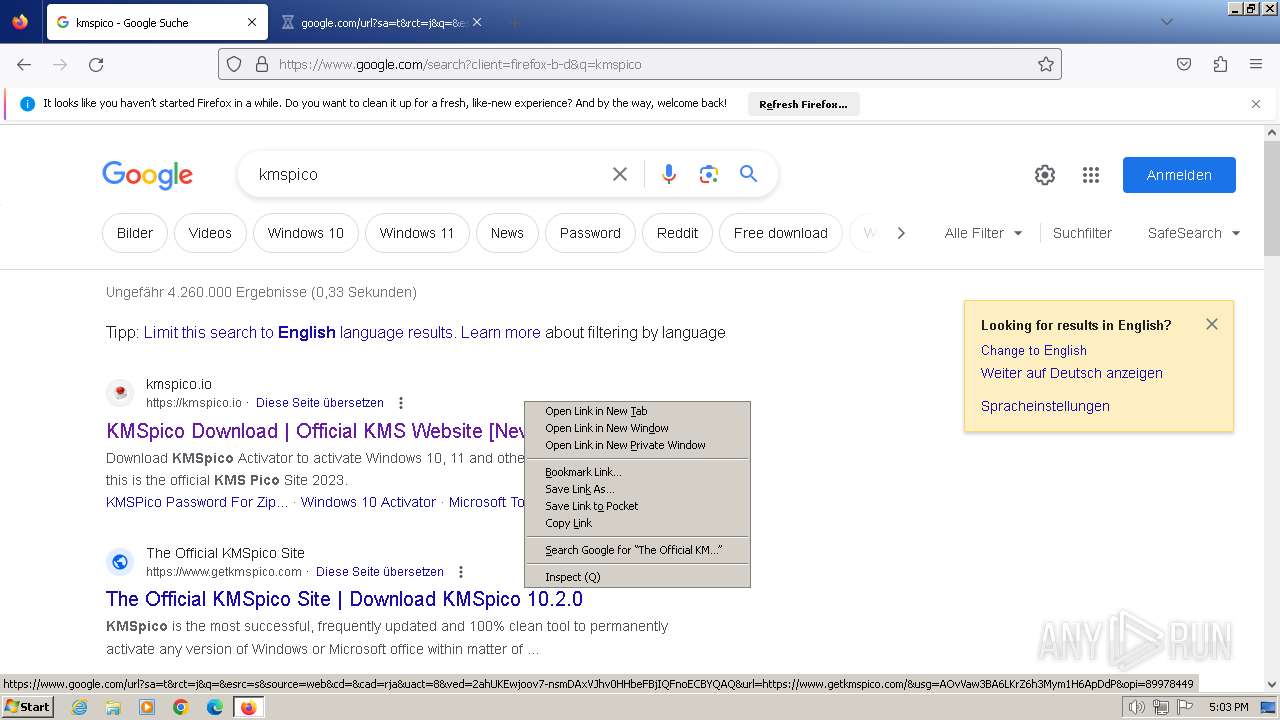The width and height of the screenshot is (1280, 720).
Task: Click Diese Seite übersetzen for getkmspico.com
Action: (x=380, y=572)
